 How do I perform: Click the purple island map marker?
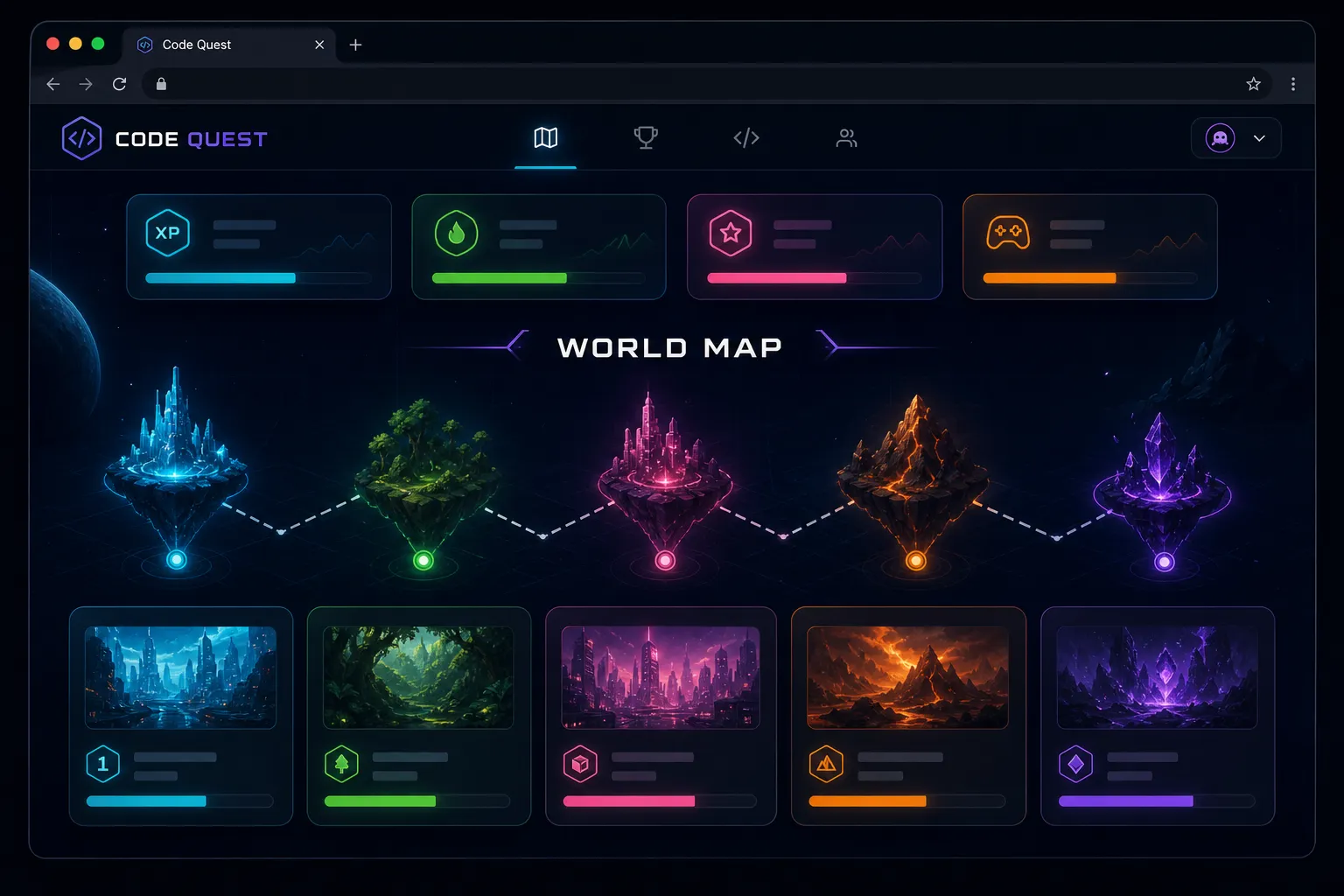pos(1164,562)
